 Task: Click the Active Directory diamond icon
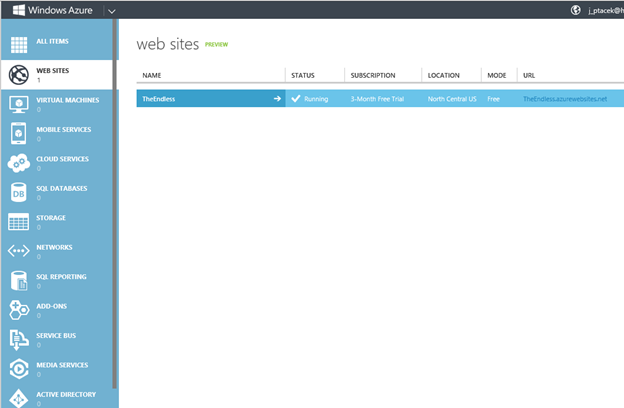coord(19,398)
